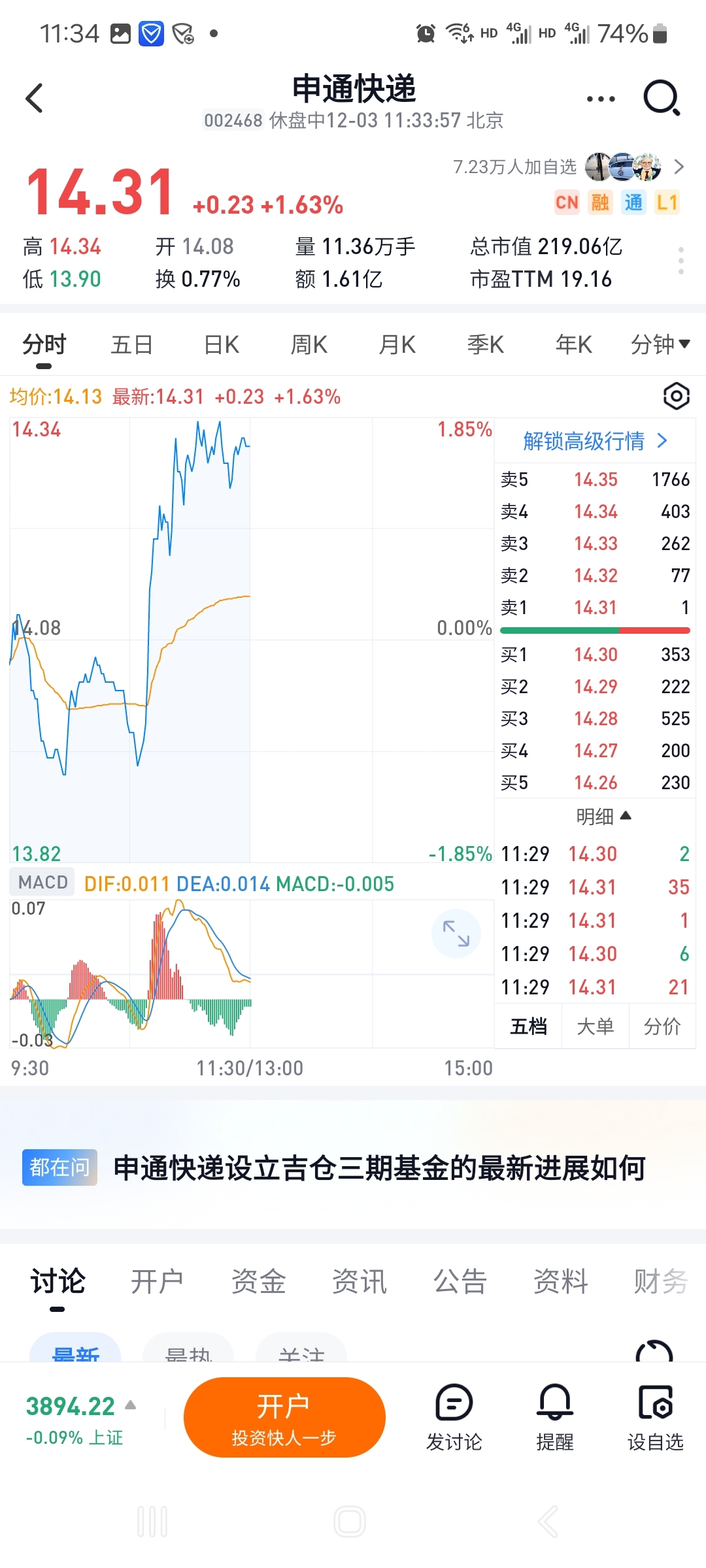
Task: Tap the back arrow icon
Action: (x=35, y=99)
